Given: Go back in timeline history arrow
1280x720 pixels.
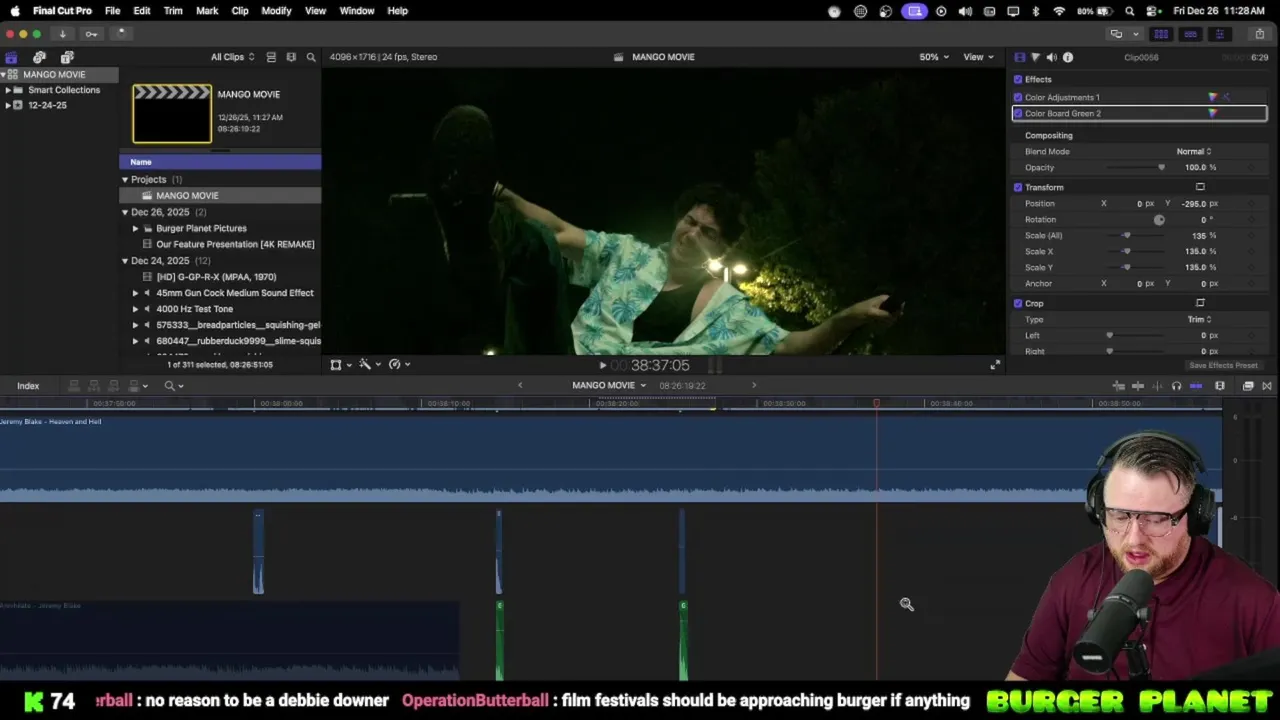Looking at the screenshot, I should [x=520, y=386].
